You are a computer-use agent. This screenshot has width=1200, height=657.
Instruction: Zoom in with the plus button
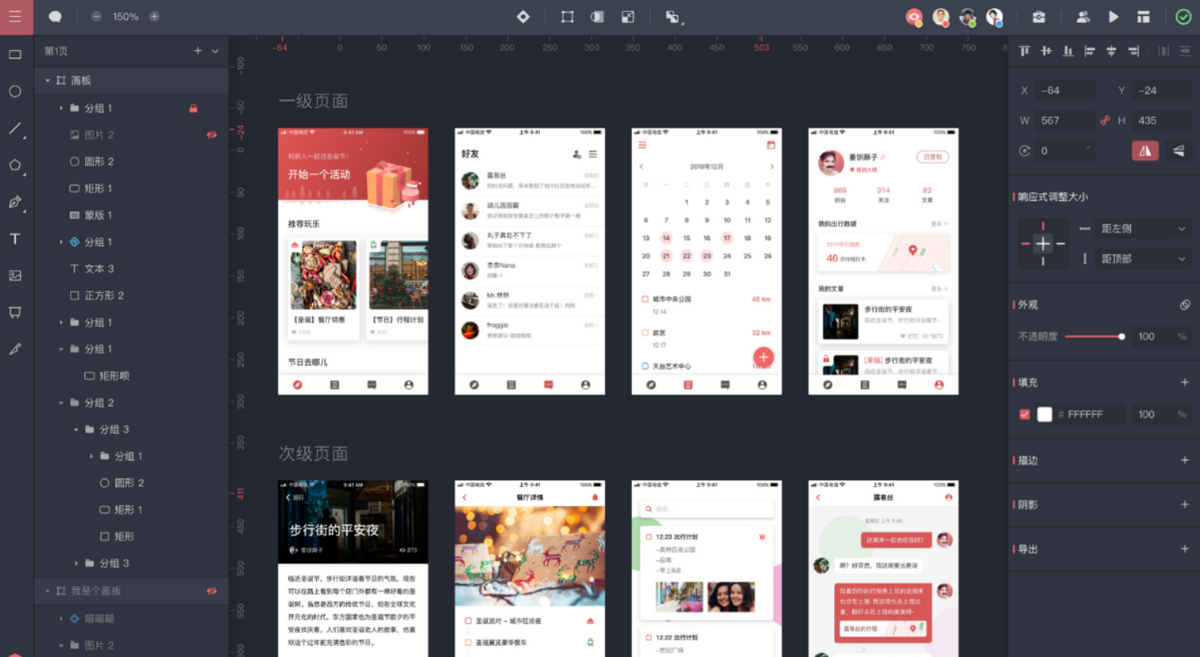(154, 17)
